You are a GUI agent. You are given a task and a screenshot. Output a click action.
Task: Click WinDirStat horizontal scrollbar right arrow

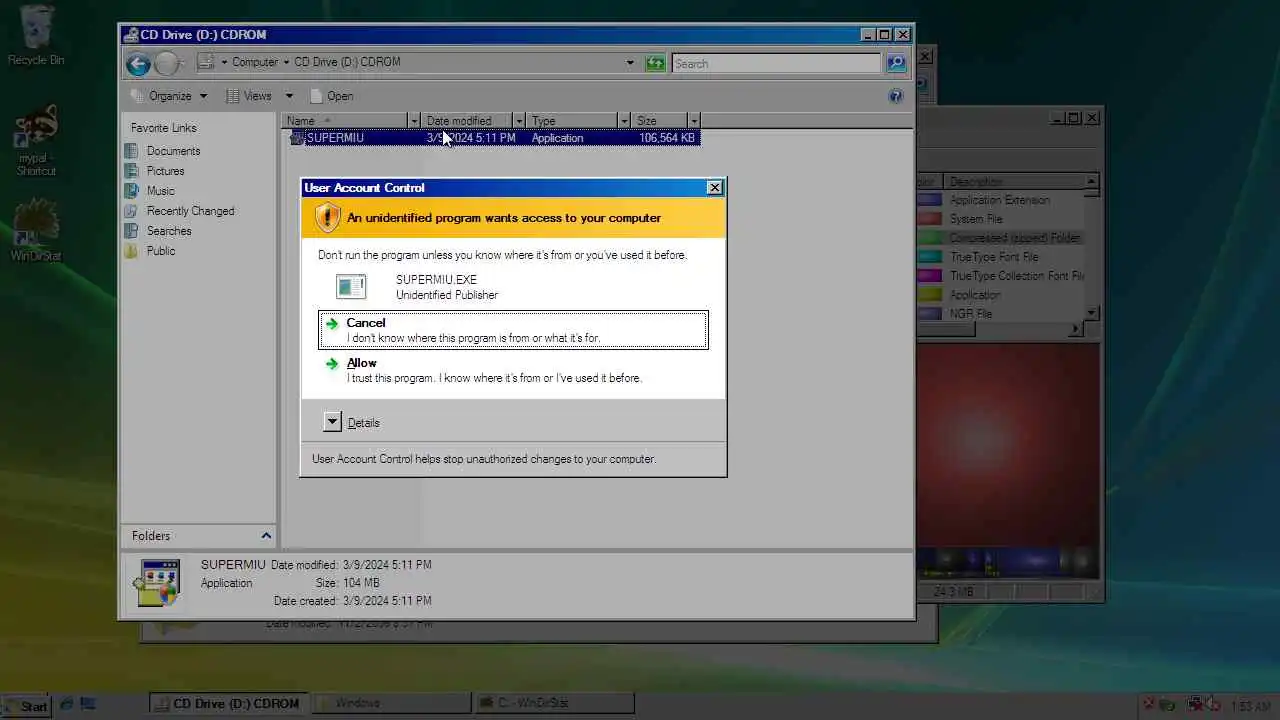point(1077,329)
